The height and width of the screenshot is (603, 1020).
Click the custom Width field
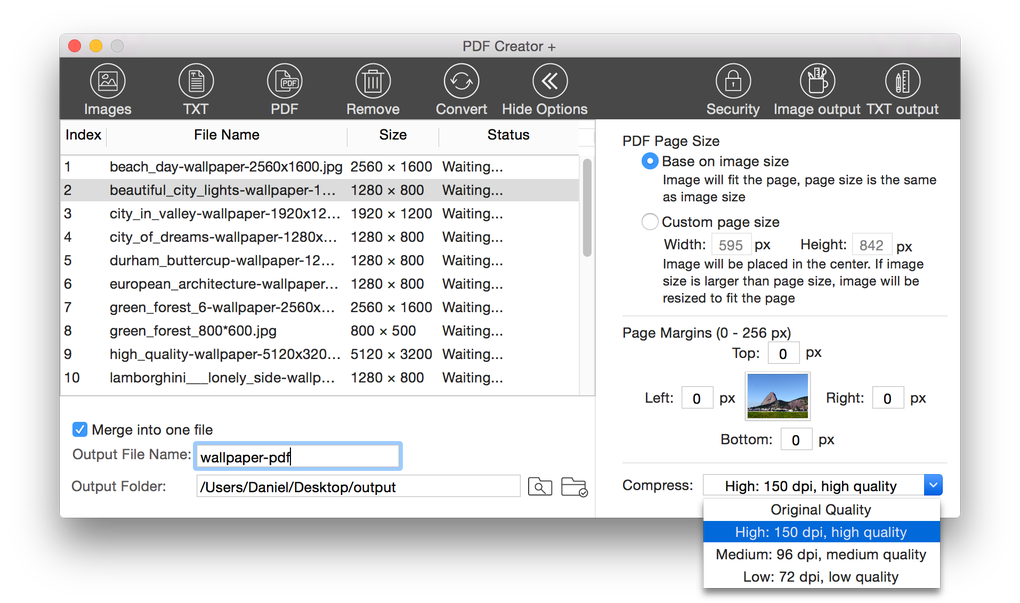[731, 245]
